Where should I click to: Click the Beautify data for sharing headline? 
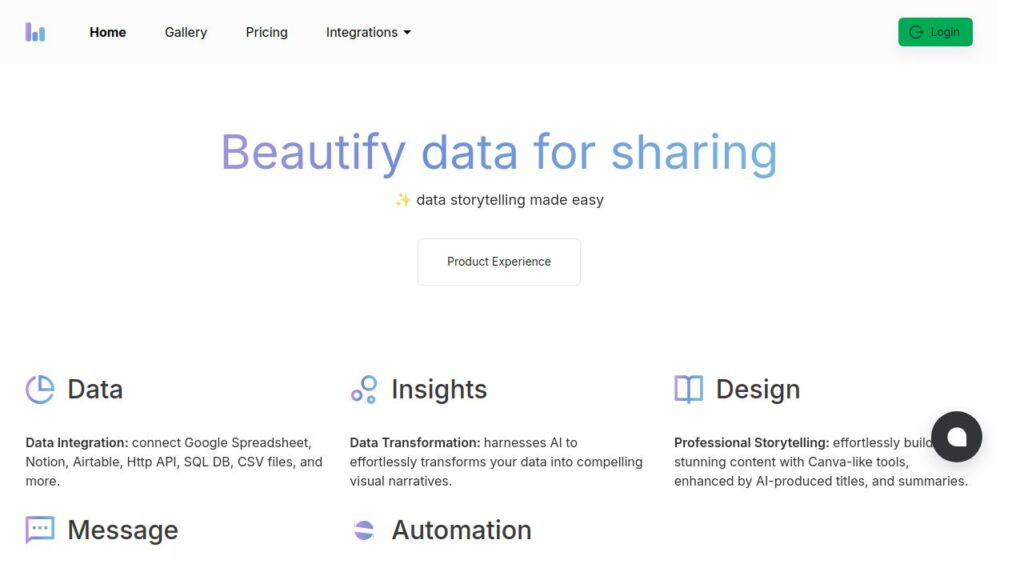499,152
